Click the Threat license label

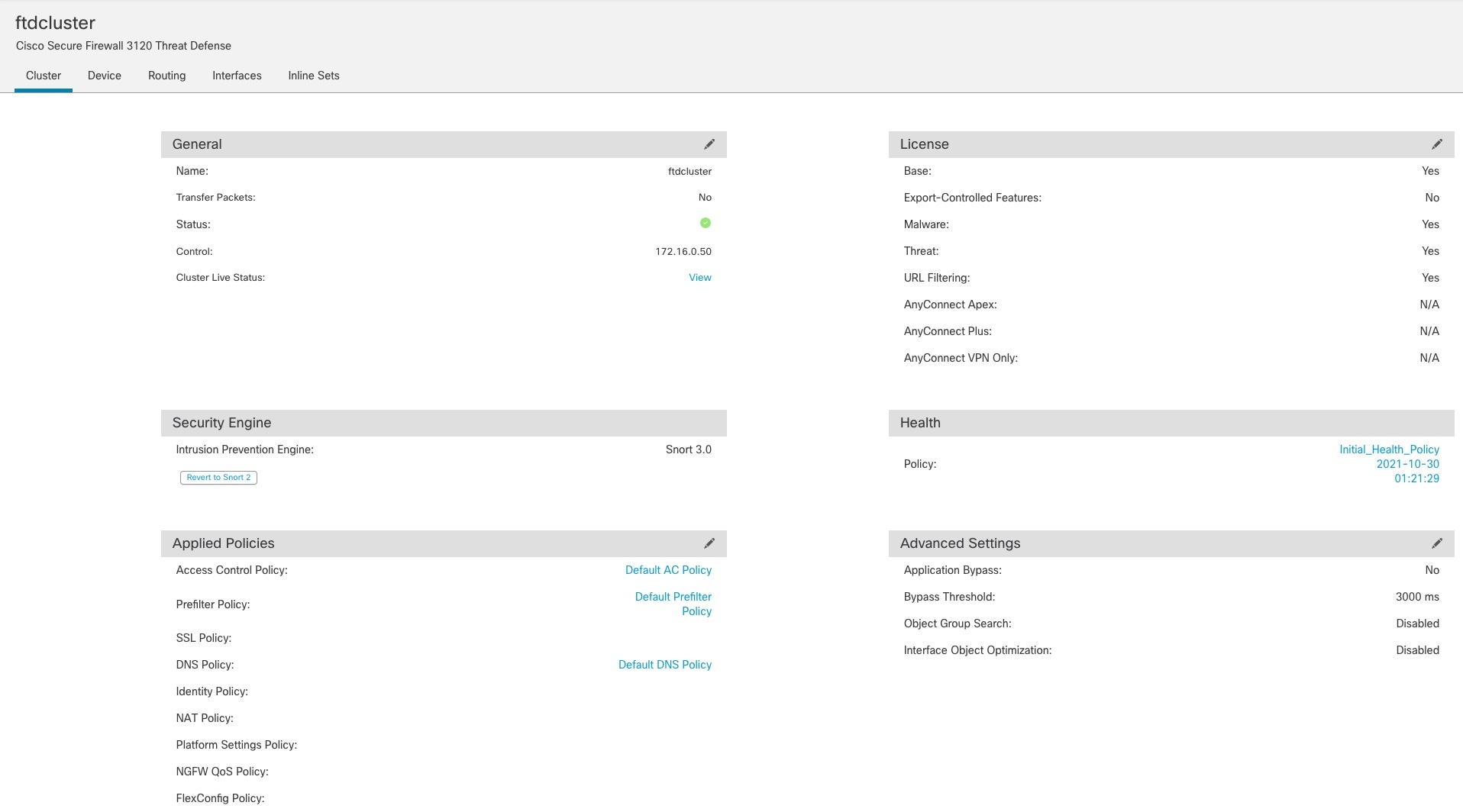tap(921, 251)
